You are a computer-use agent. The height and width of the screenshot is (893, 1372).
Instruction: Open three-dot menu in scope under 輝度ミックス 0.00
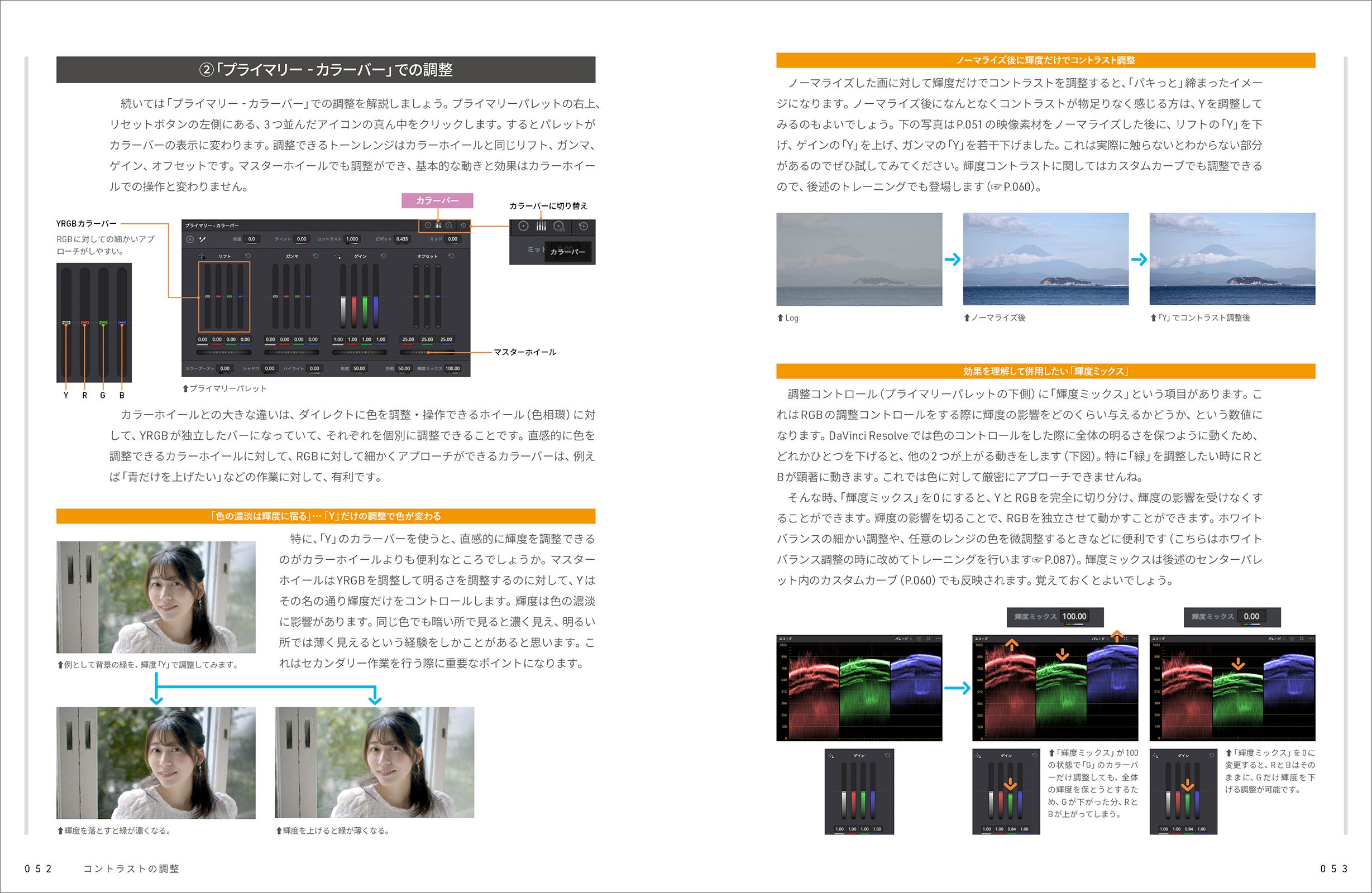pos(1311,639)
